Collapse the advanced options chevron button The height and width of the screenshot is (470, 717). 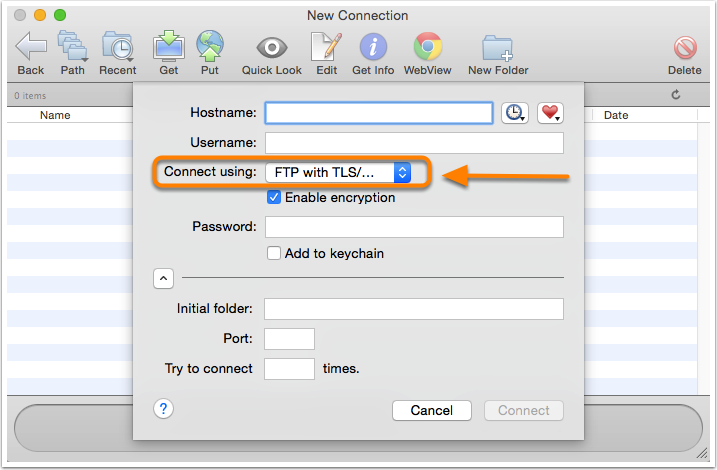163,278
